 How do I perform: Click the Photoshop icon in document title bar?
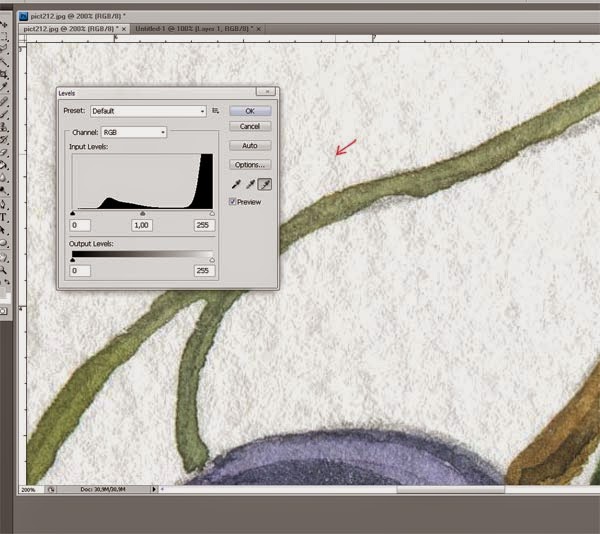click(x=23, y=16)
